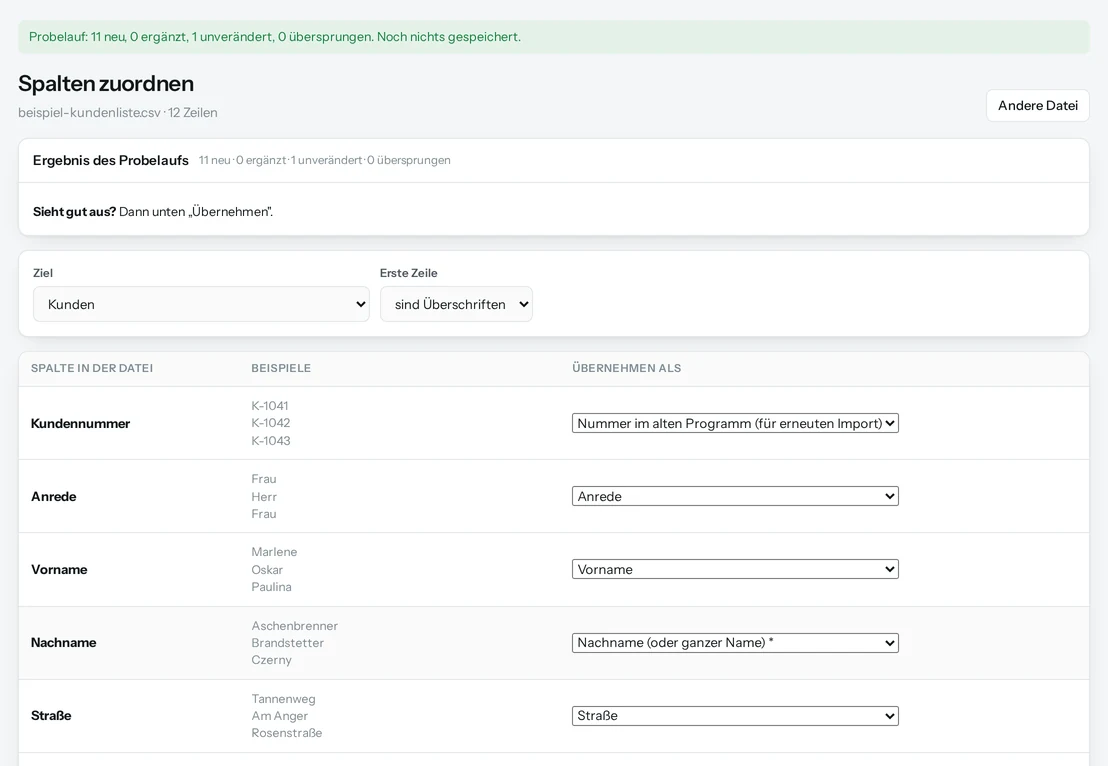Click the "Nachname" row label

(64, 642)
